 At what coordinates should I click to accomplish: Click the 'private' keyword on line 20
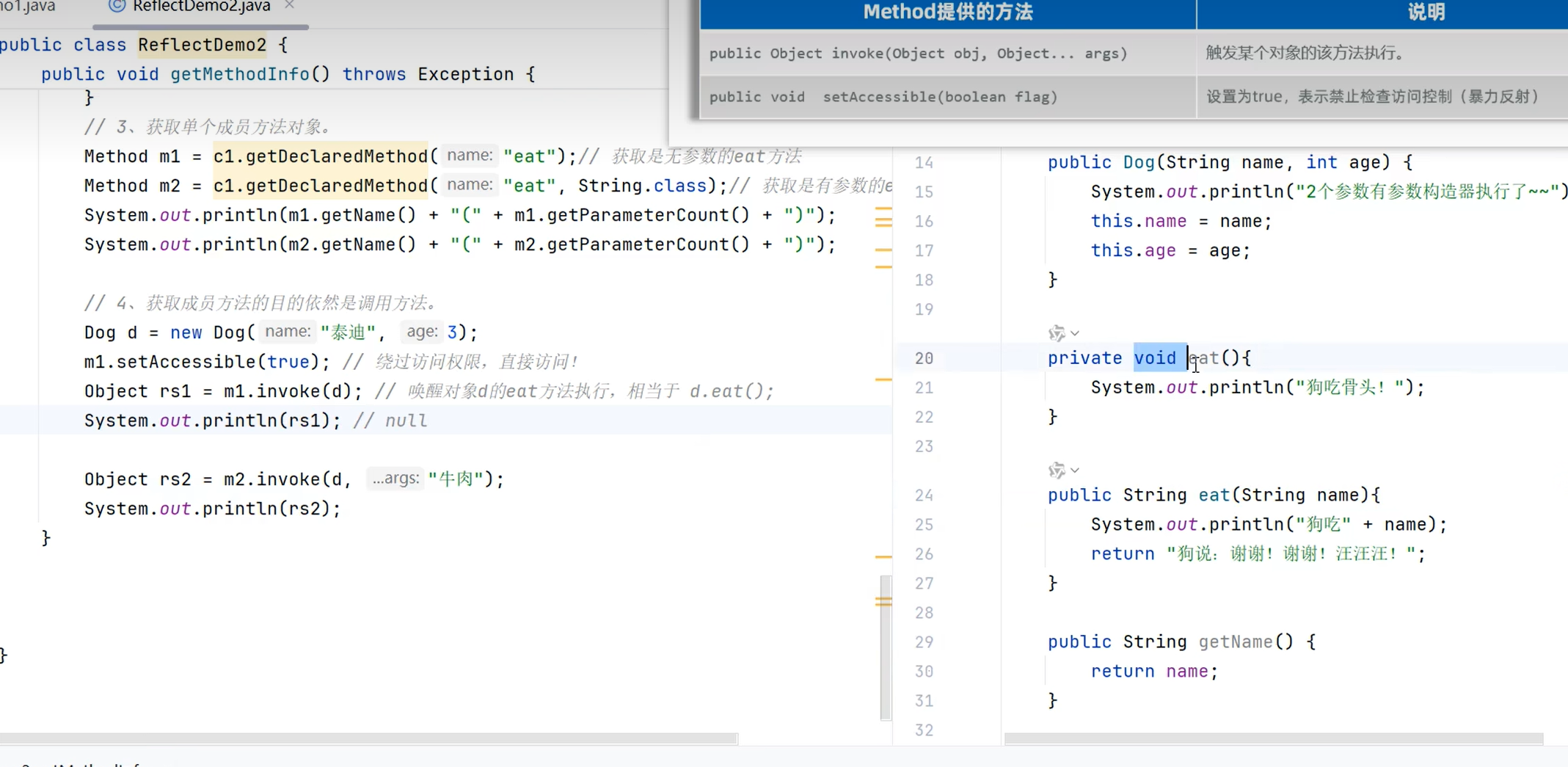[x=1084, y=358]
